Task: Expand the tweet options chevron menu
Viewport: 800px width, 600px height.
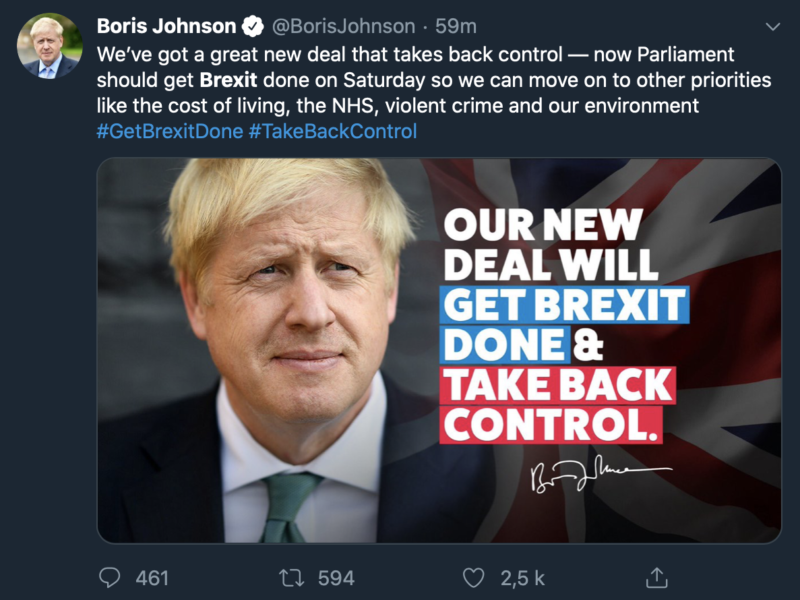Action: tap(772, 26)
